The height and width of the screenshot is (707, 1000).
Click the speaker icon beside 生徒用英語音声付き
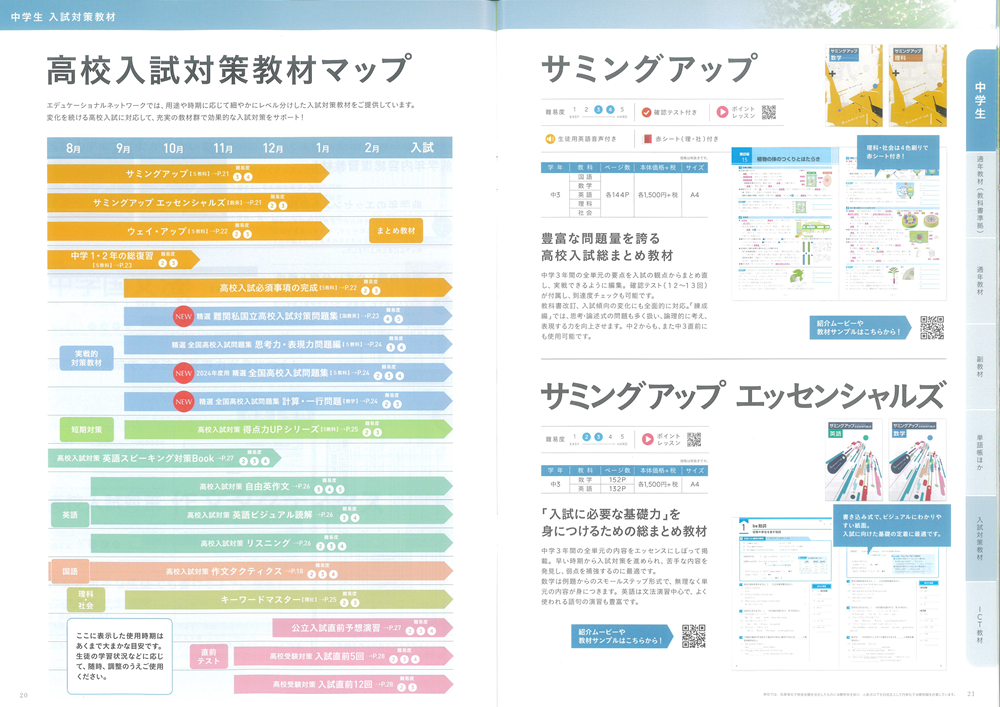point(550,138)
